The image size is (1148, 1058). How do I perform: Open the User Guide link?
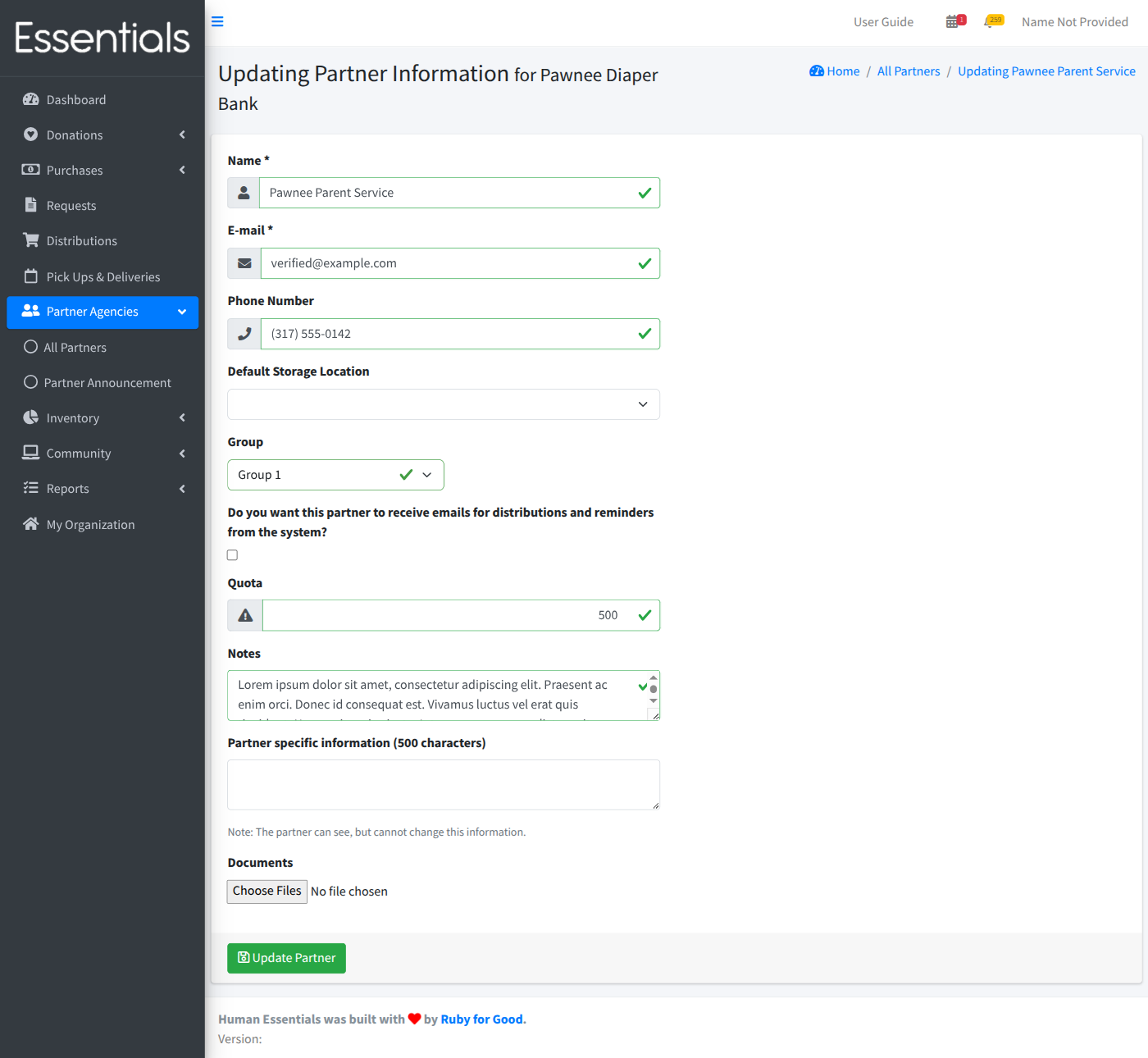[x=883, y=22]
